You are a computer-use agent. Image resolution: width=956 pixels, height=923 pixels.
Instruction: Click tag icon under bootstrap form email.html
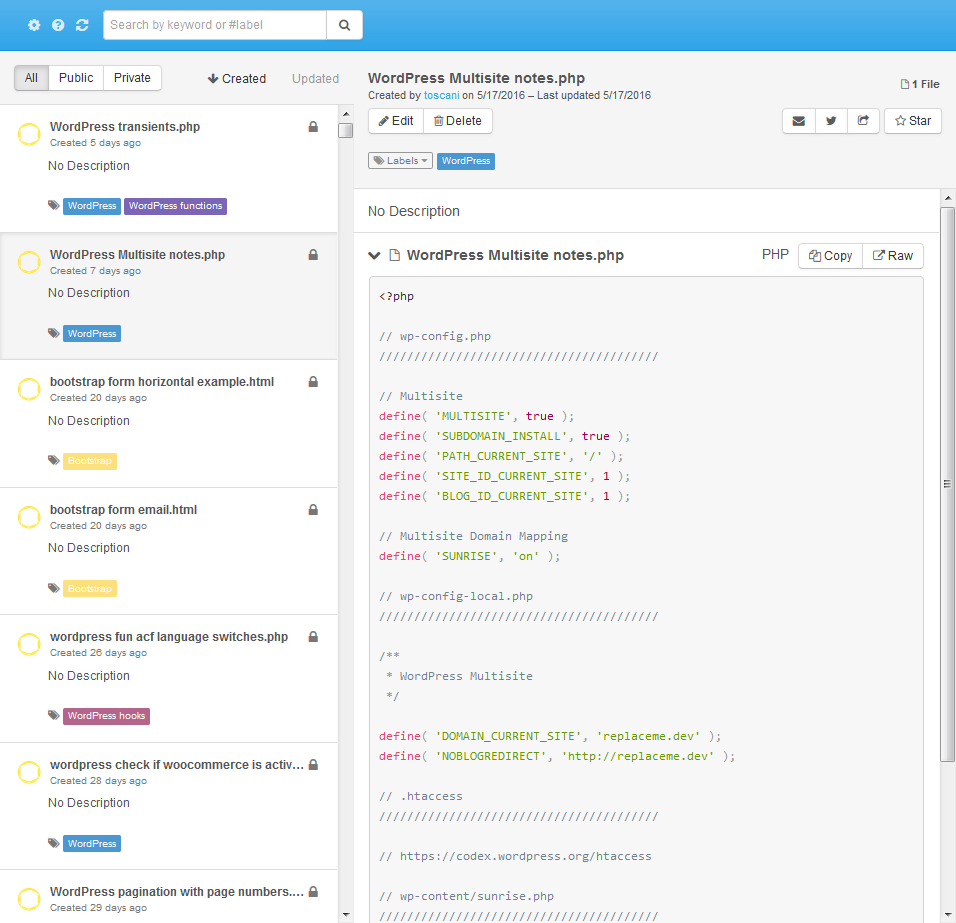pos(54,588)
